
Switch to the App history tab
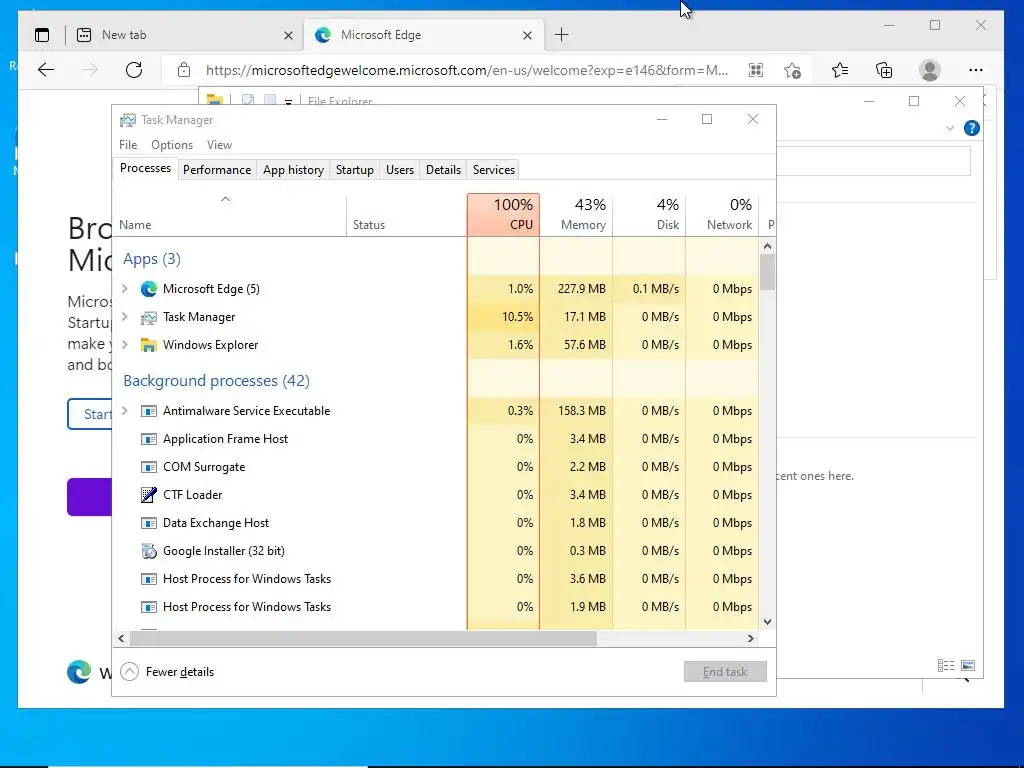point(293,170)
